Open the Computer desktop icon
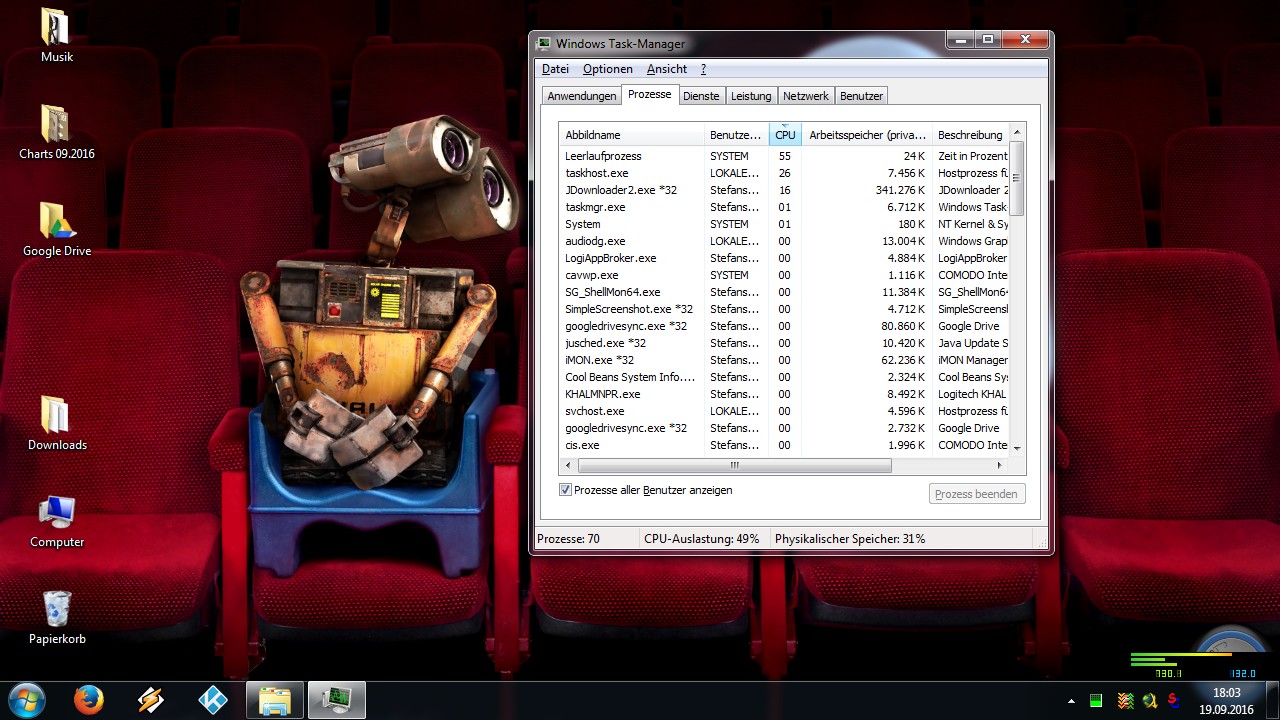1280x720 pixels. click(57, 520)
